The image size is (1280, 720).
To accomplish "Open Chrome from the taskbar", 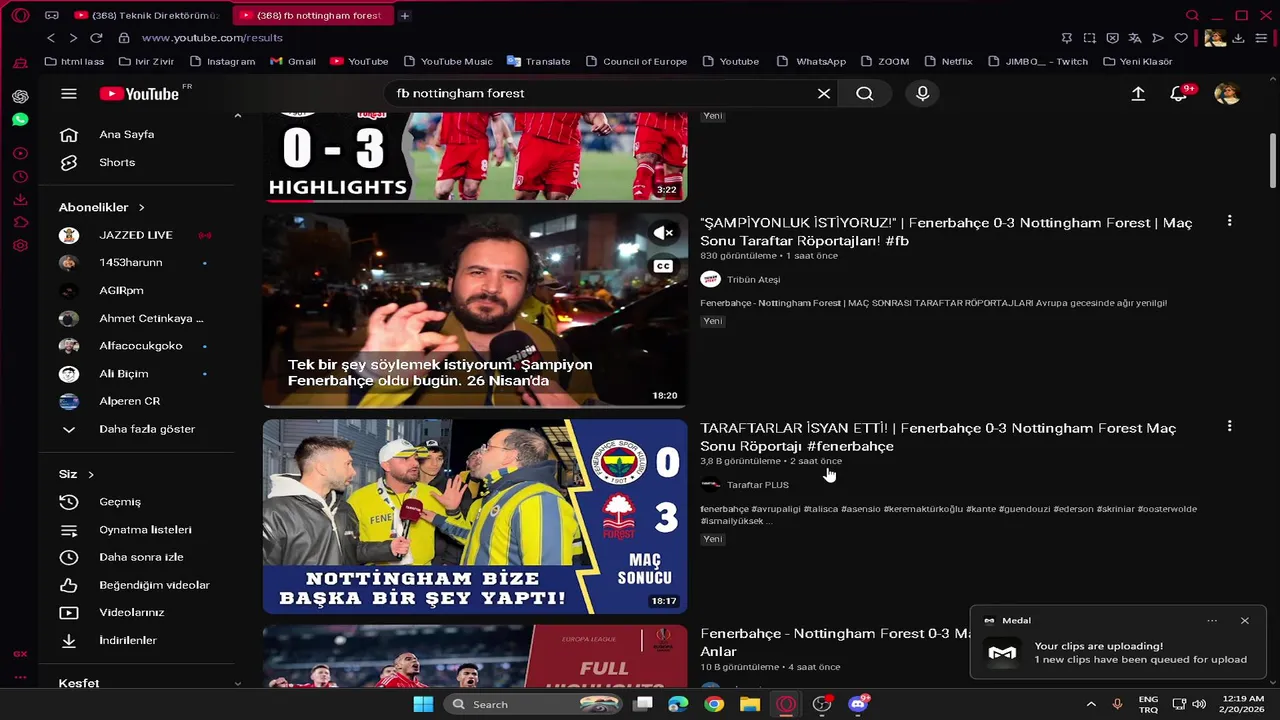I will pos(713,704).
